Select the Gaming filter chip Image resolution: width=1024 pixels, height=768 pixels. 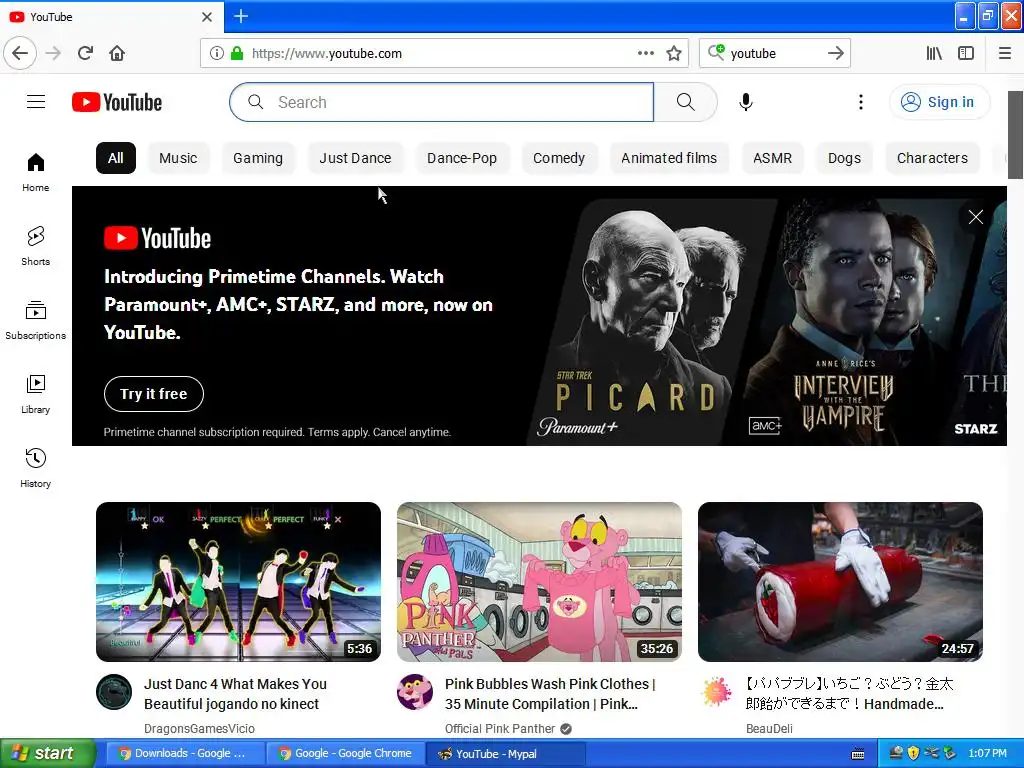(258, 158)
